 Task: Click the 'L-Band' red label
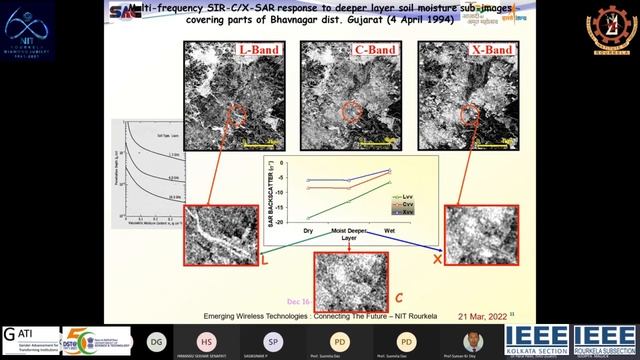pos(259,50)
